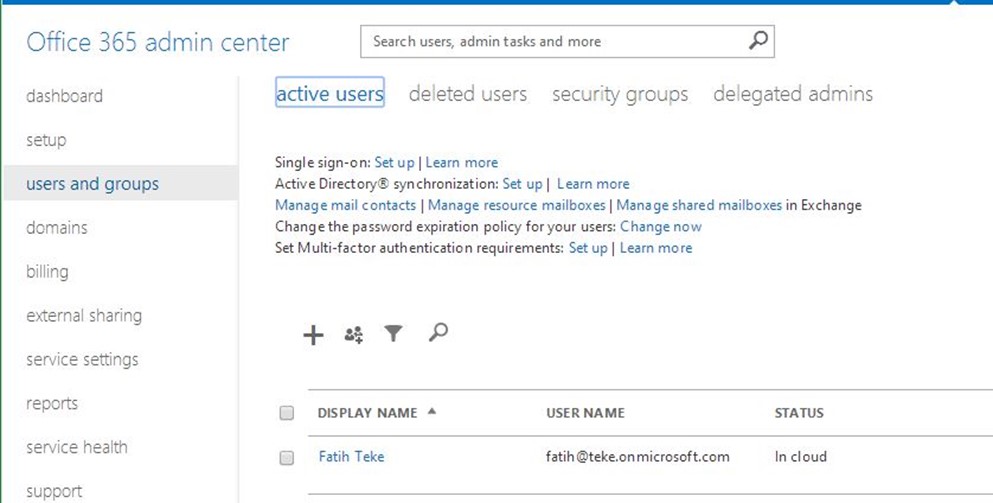The height and width of the screenshot is (503, 993).
Task: Click the In cloud status cell
Action: click(800, 457)
